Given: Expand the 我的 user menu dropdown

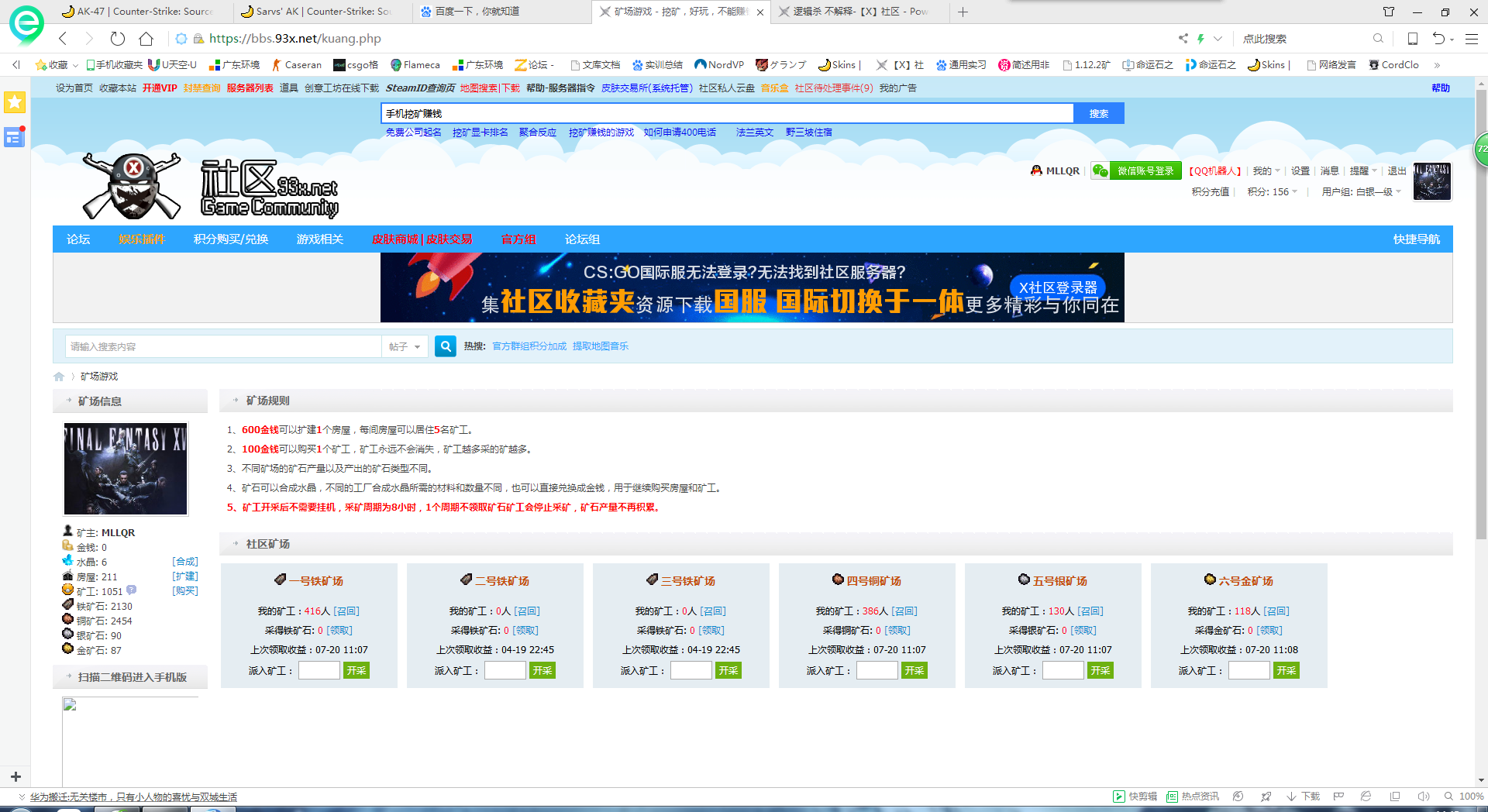Looking at the screenshot, I should tap(1266, 170).
